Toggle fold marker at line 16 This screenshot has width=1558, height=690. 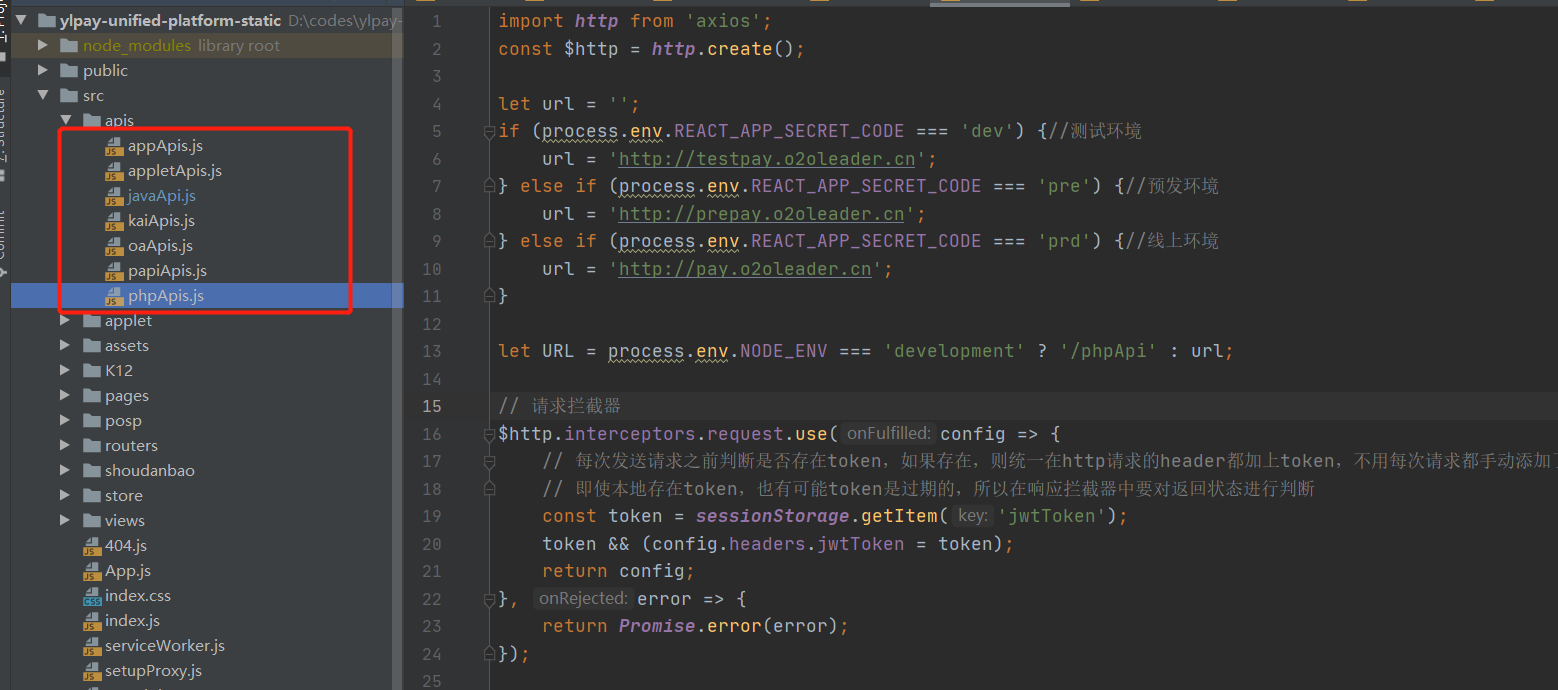pyautogui.click(x=490, y=434)
